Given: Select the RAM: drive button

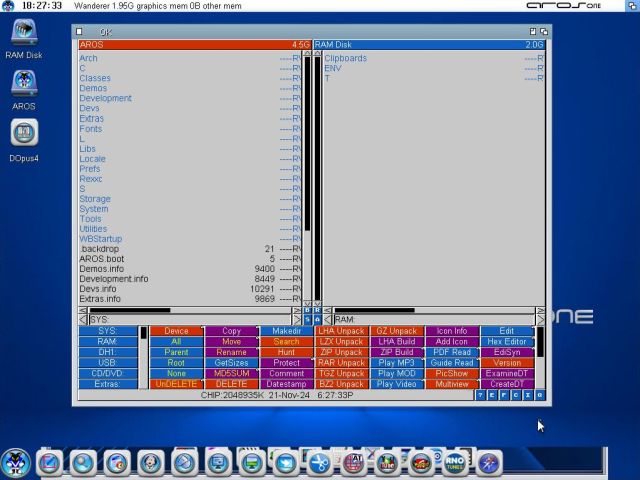Looking at the screenshot, I should click(108, 342).
